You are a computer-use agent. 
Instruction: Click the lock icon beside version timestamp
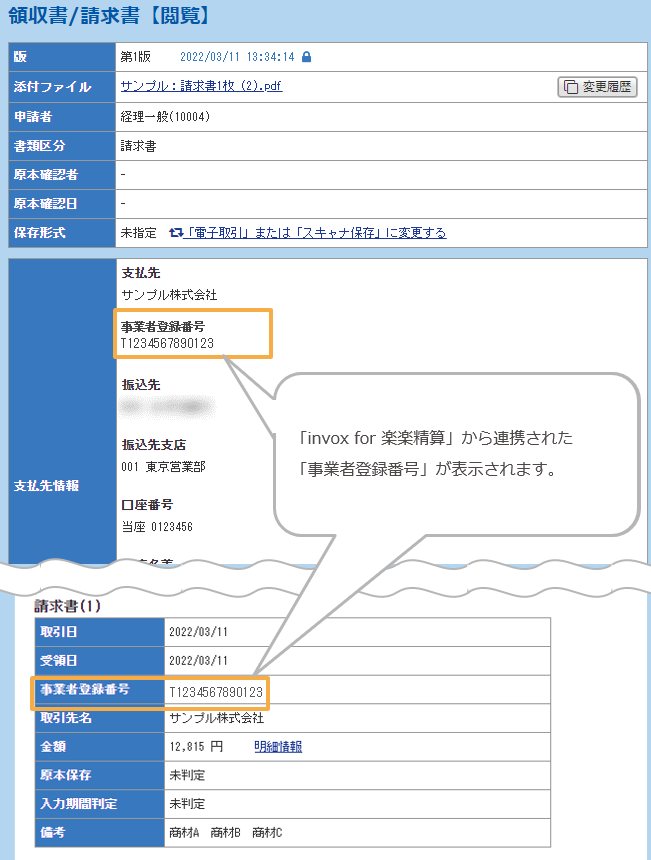point(306,57)
